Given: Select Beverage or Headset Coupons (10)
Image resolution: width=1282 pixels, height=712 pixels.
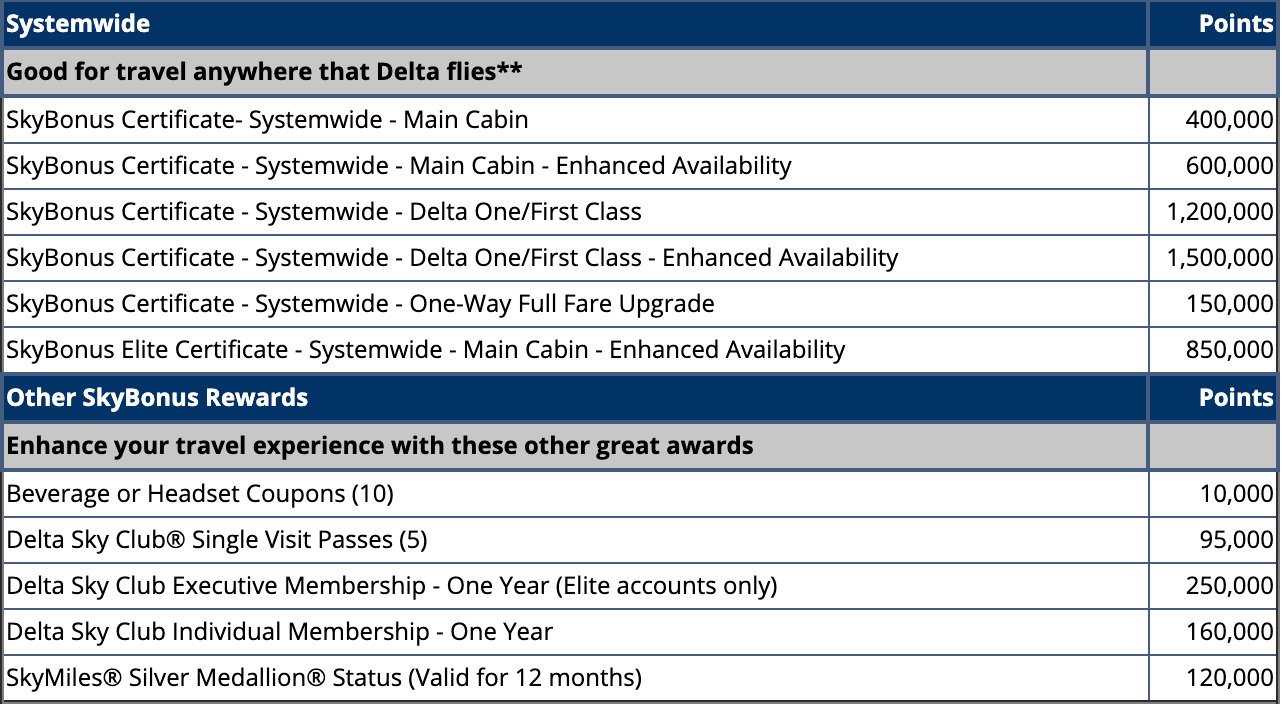Looking at the screenshot, I should [x=200, y=494].
